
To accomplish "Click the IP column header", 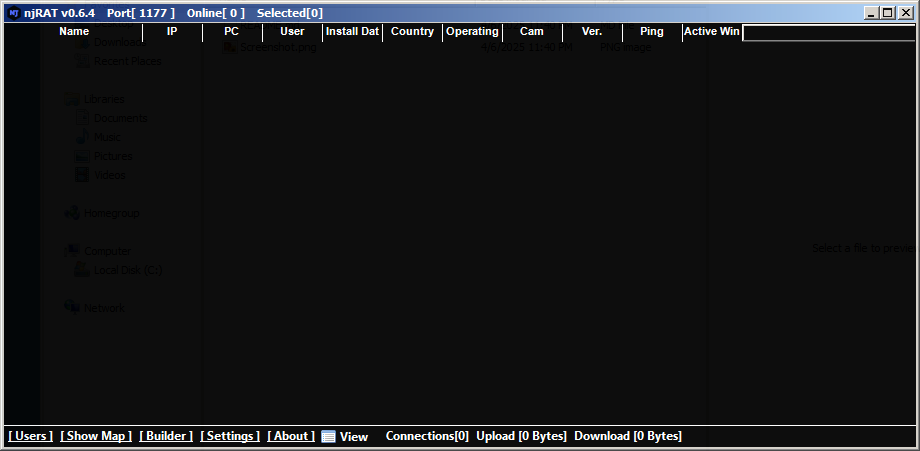I will pyautogui.click(x=172, y=32).
